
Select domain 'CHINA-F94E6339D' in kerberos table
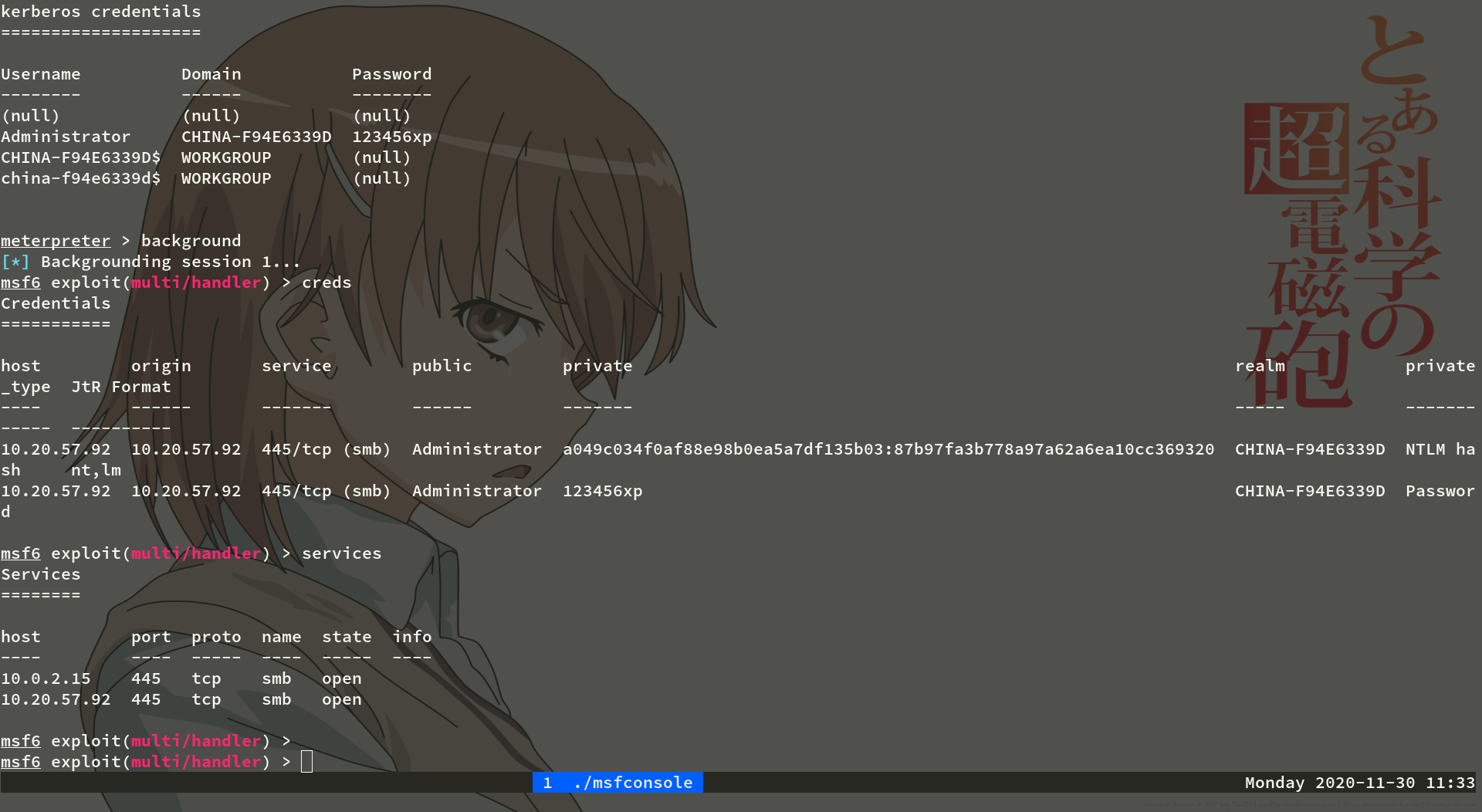(256, 137)
